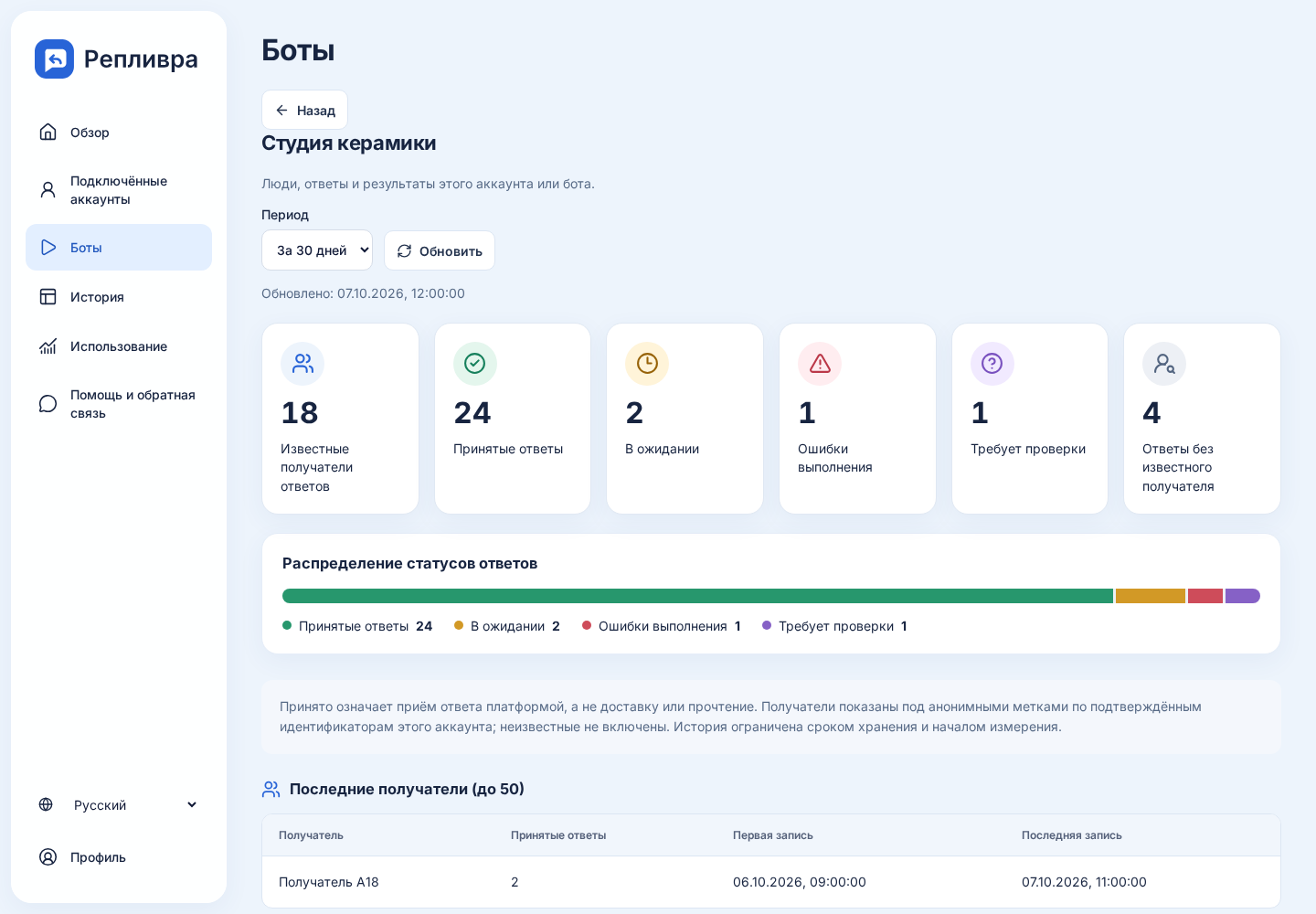Click the В ожидании 2 legend entry

(507, 626)
